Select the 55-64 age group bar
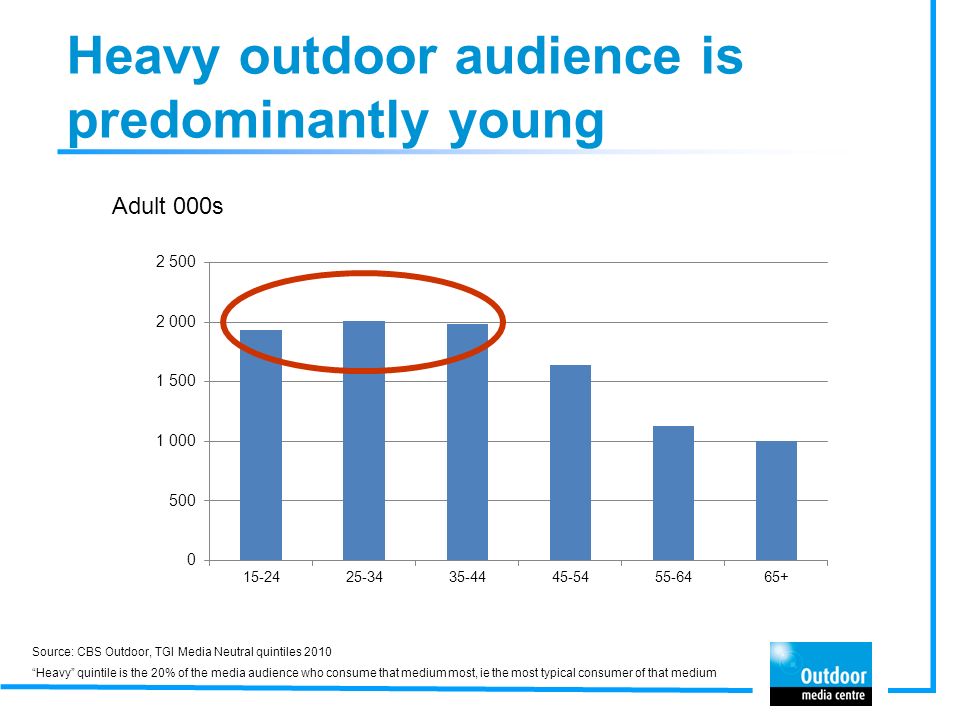 tap(673, 493)
